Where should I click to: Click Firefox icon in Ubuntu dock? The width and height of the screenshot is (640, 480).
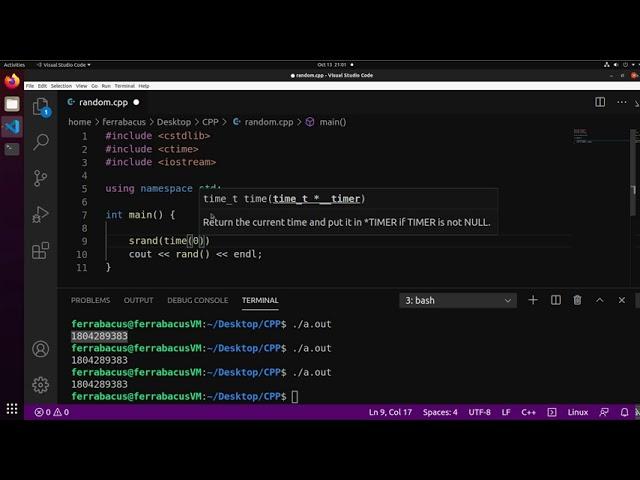coord(12,81)
